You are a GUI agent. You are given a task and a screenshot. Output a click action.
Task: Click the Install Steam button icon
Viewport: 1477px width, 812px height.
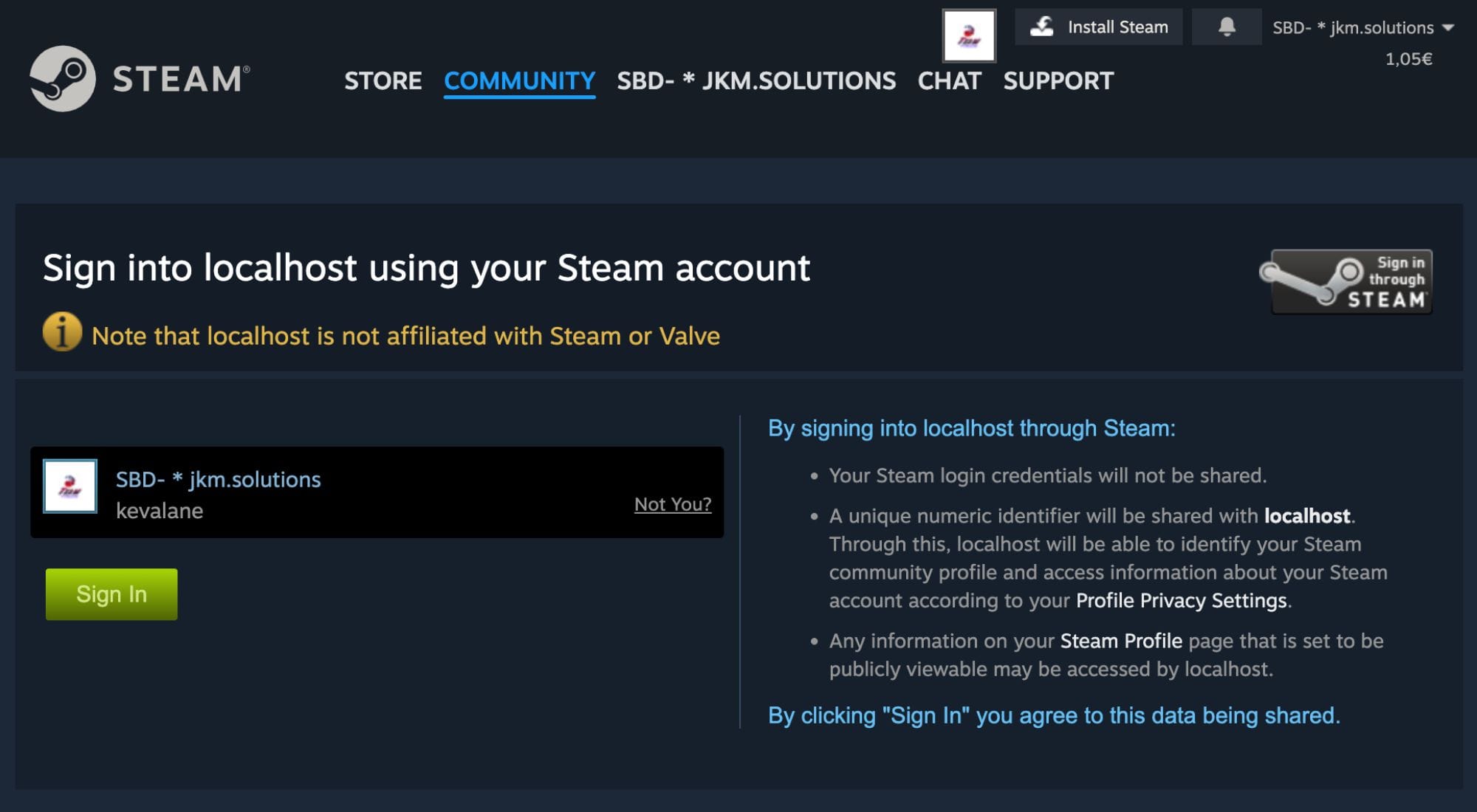tap(1044, 26)
